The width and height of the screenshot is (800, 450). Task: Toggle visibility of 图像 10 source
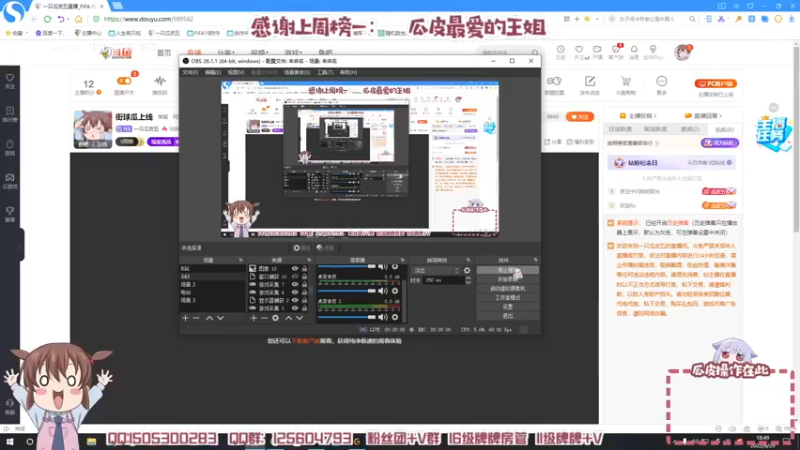coord(295,268)
